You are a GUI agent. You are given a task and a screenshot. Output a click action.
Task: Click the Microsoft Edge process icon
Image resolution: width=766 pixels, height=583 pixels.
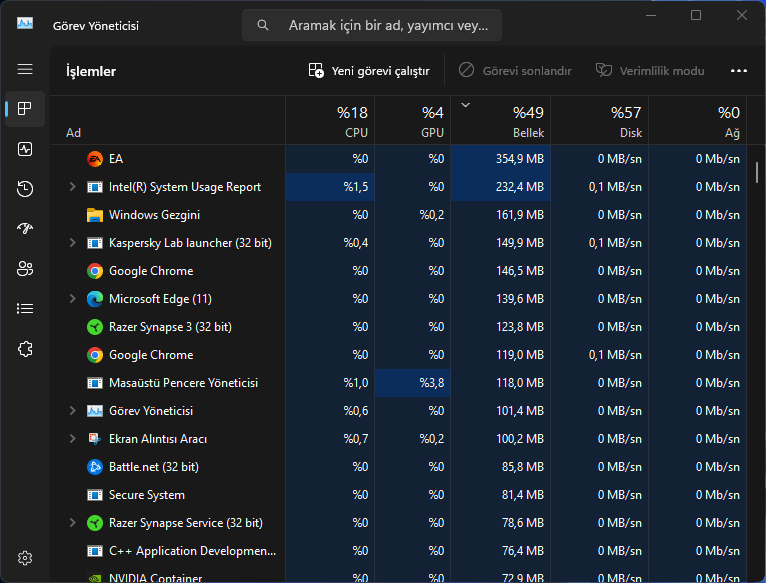[x=95, y=299]
